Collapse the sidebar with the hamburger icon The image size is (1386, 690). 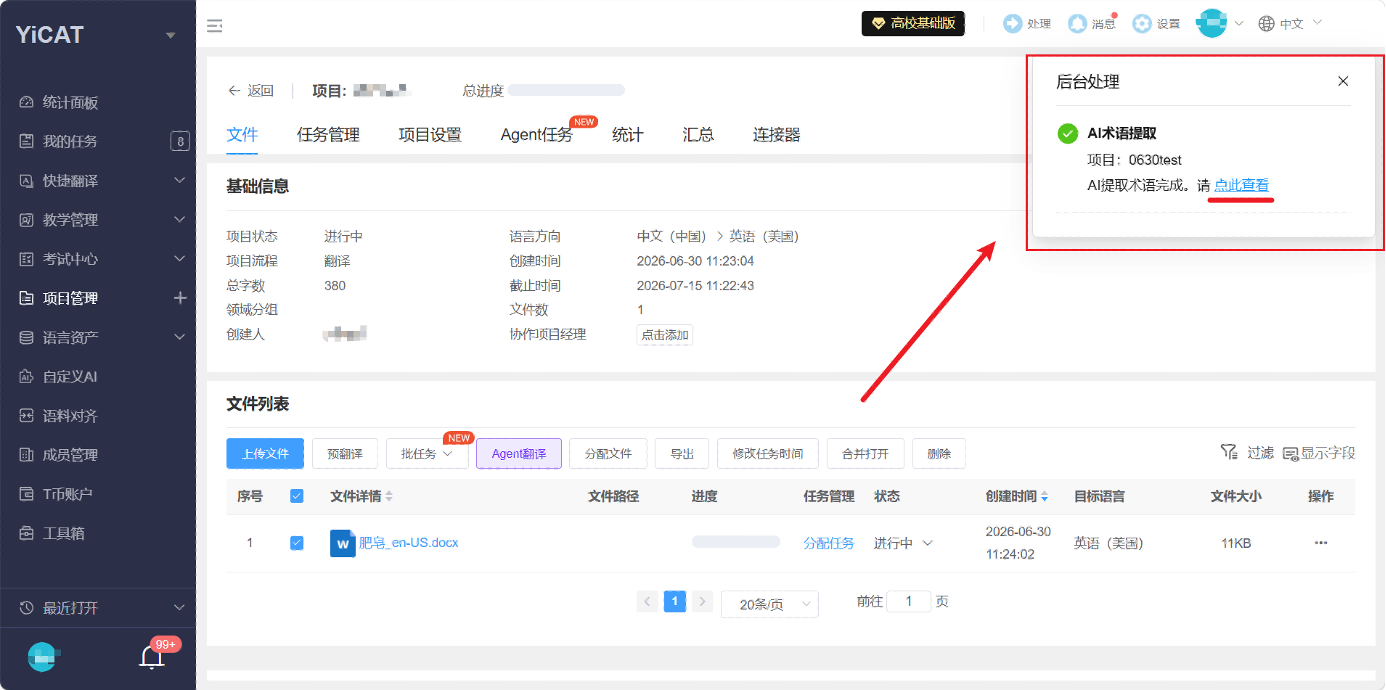click(x=214, y=26)
